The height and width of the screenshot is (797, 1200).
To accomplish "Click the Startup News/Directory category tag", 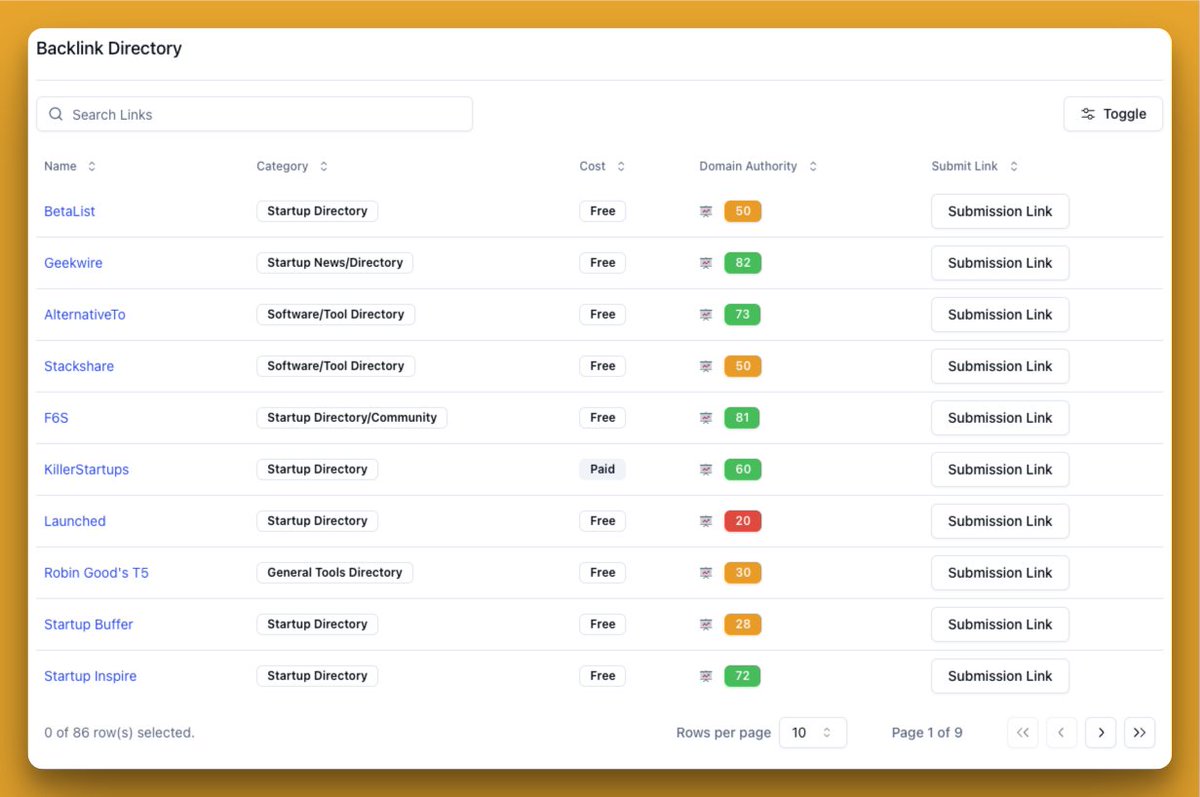I will pos(335,263).
